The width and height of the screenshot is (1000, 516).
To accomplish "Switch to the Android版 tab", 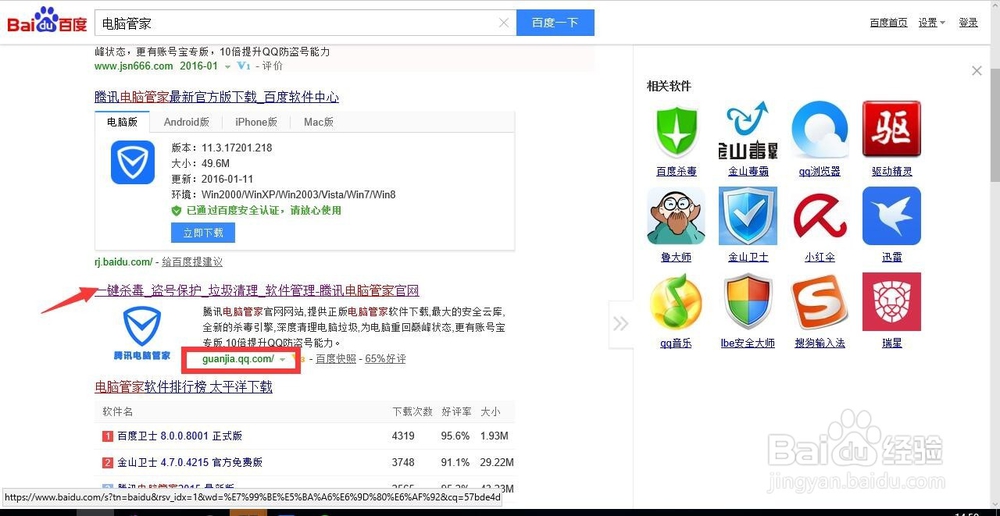I will click(186, 122).
